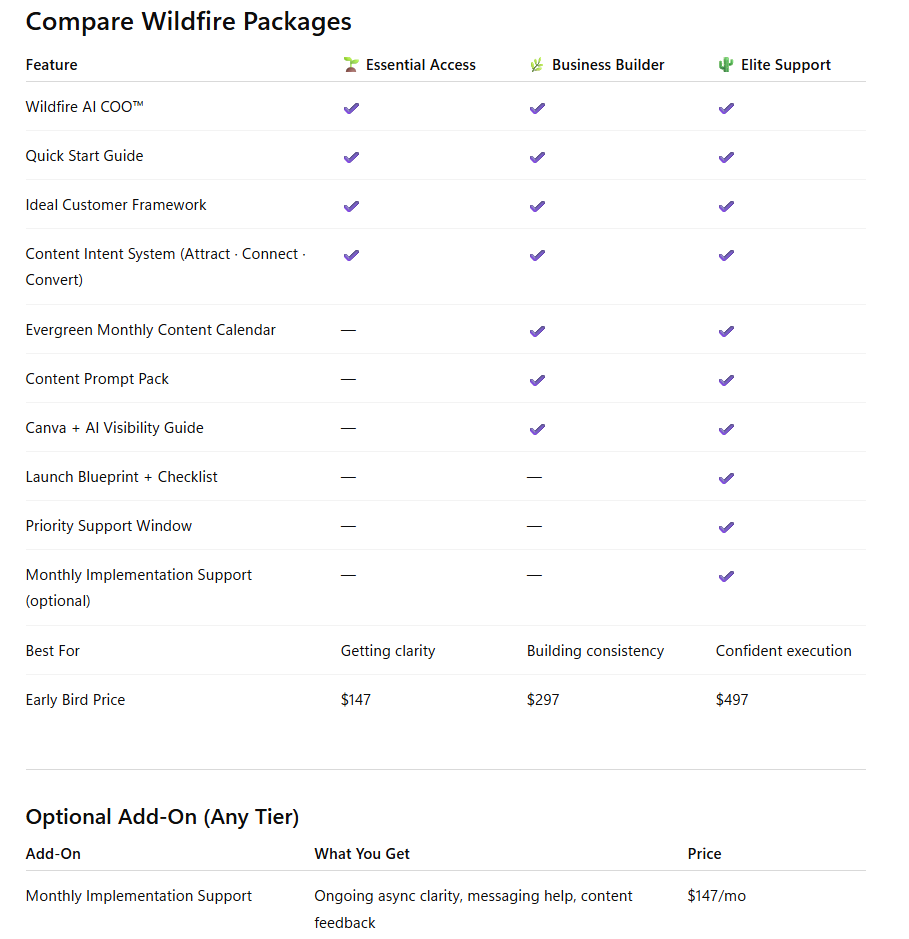Image resolution: width=909 pixels, height=939 pixels.
Task: Click Essential Access dash for Content Prompt Pack
Action: point(348,379)
